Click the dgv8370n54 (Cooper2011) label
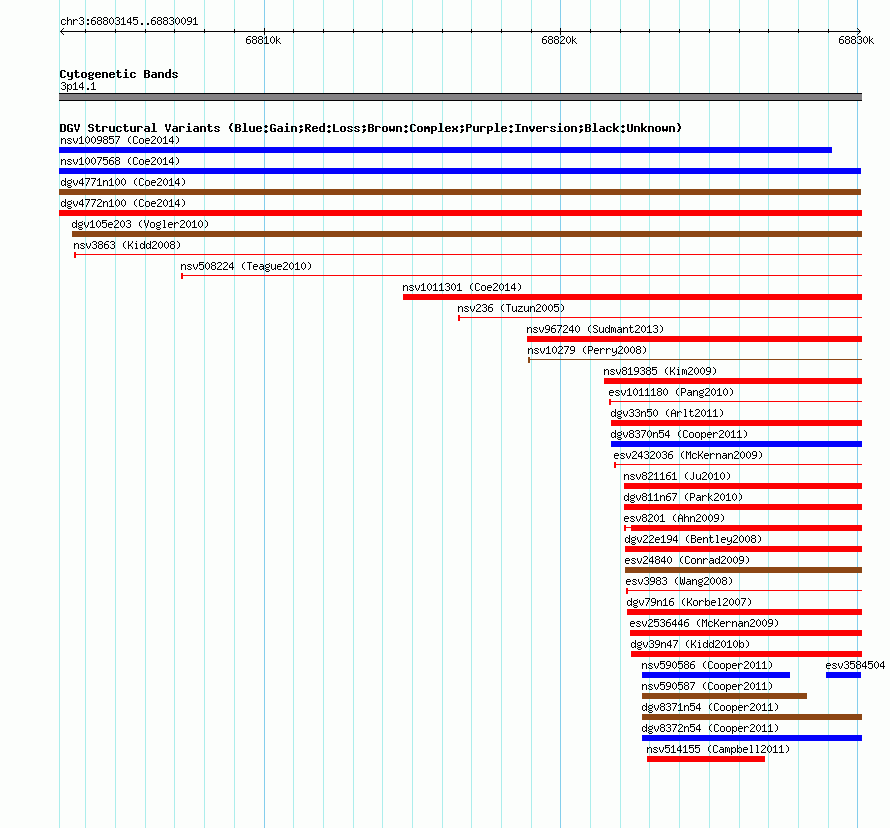This screenshot has width=890, height=828. (x=679, y=434)
